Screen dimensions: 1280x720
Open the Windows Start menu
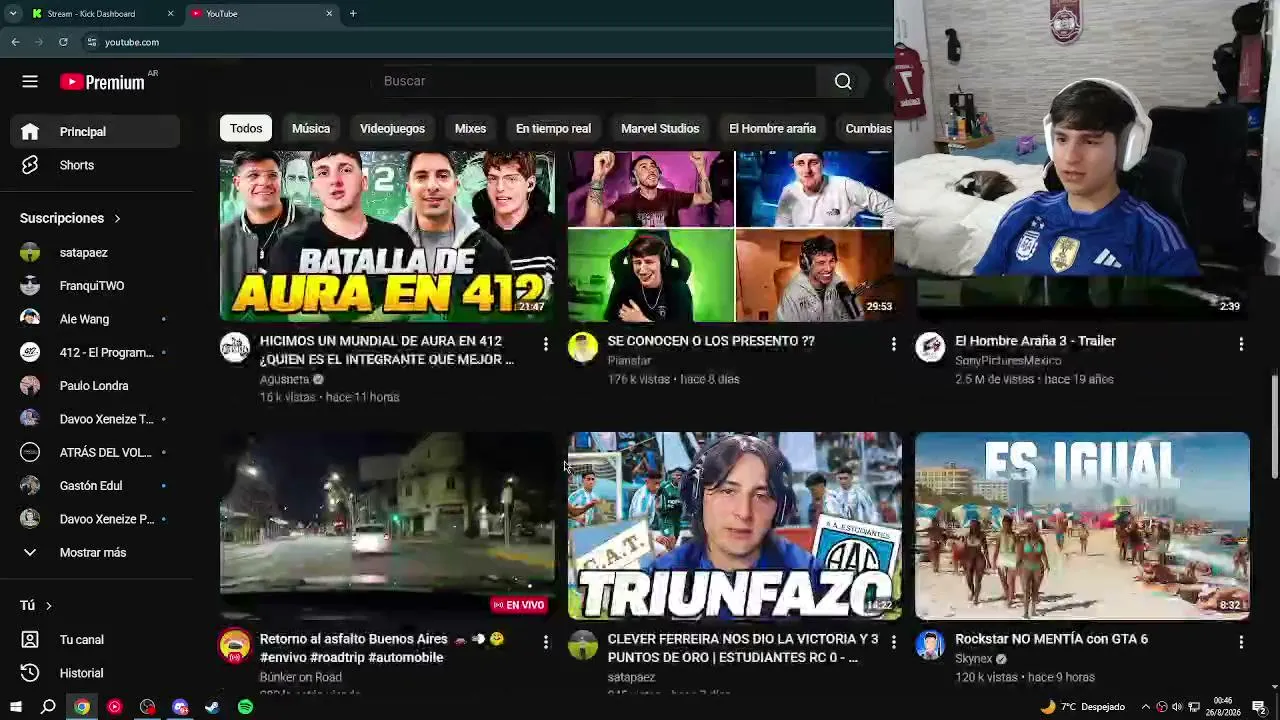point(15,707)
